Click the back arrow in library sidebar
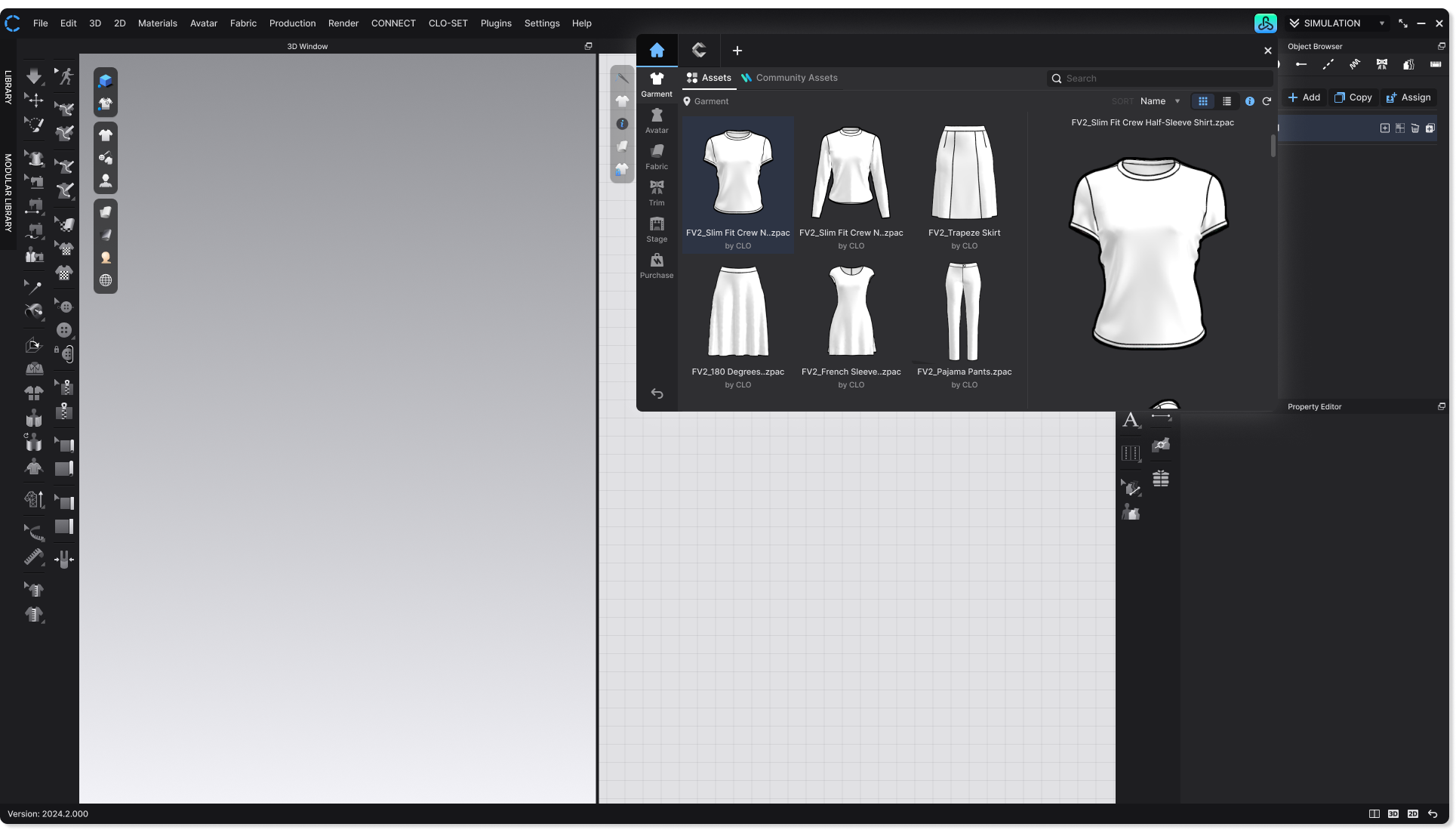 (657, 393)
